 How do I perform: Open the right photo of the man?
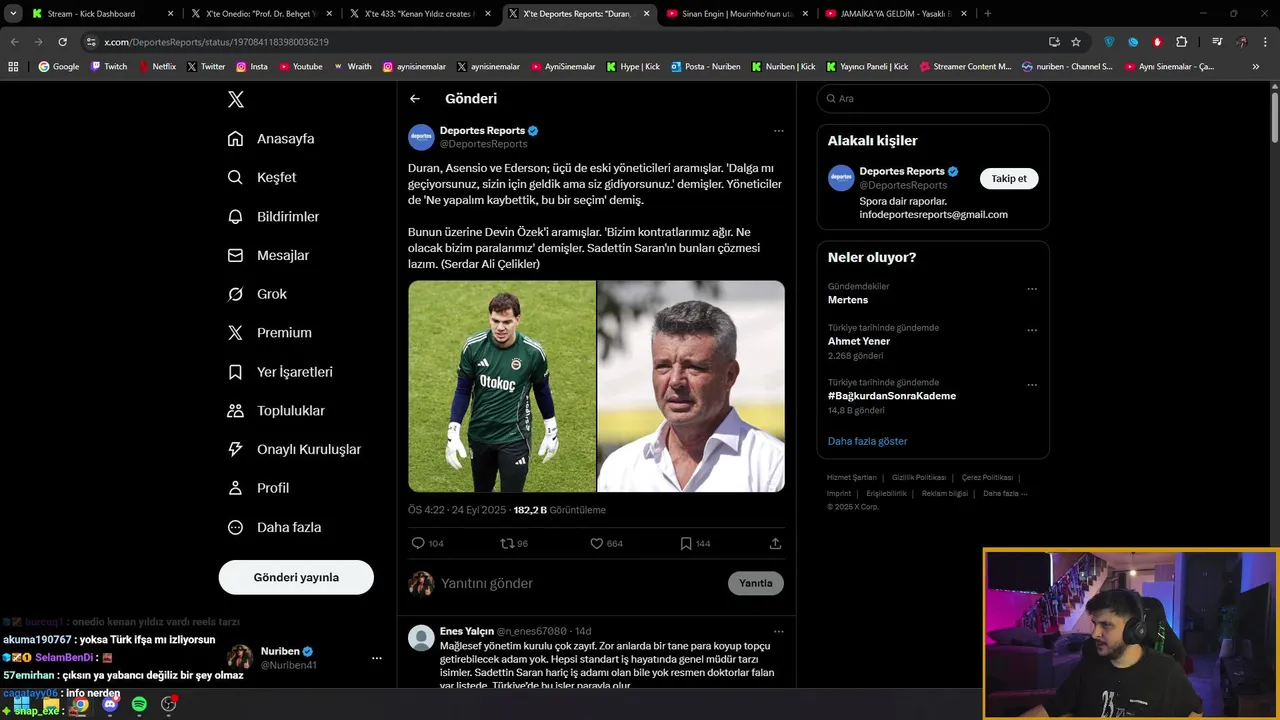691,386
